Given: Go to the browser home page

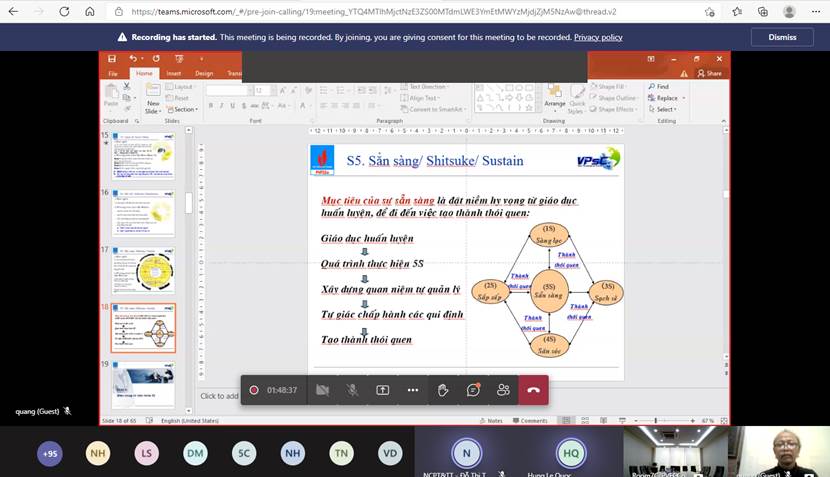Looking at the screenshot, I should (x=89, y=12).
